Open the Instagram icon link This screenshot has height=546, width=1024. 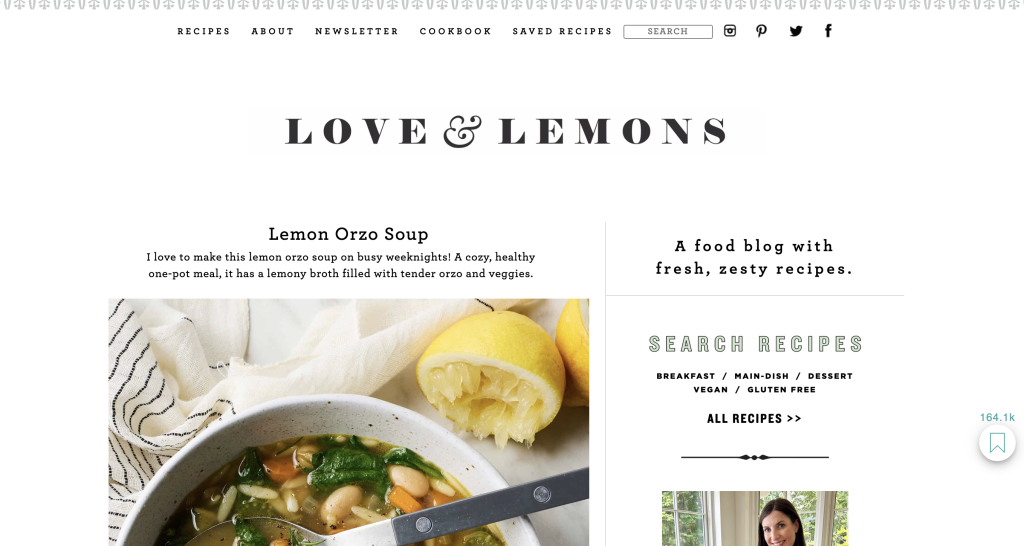click(730, 31)
